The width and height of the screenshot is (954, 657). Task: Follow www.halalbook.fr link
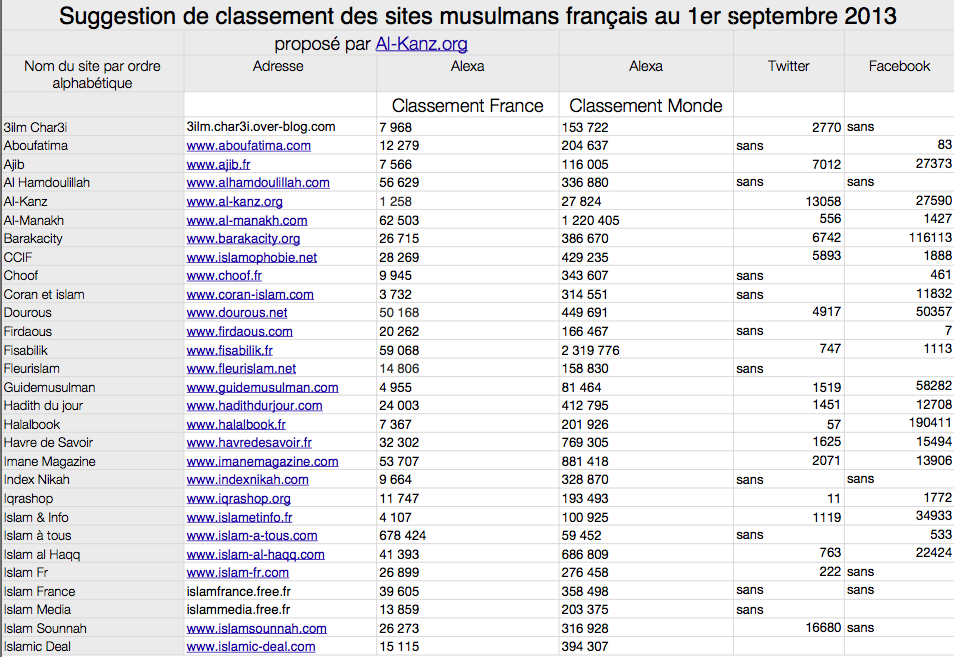coord(236,425)
